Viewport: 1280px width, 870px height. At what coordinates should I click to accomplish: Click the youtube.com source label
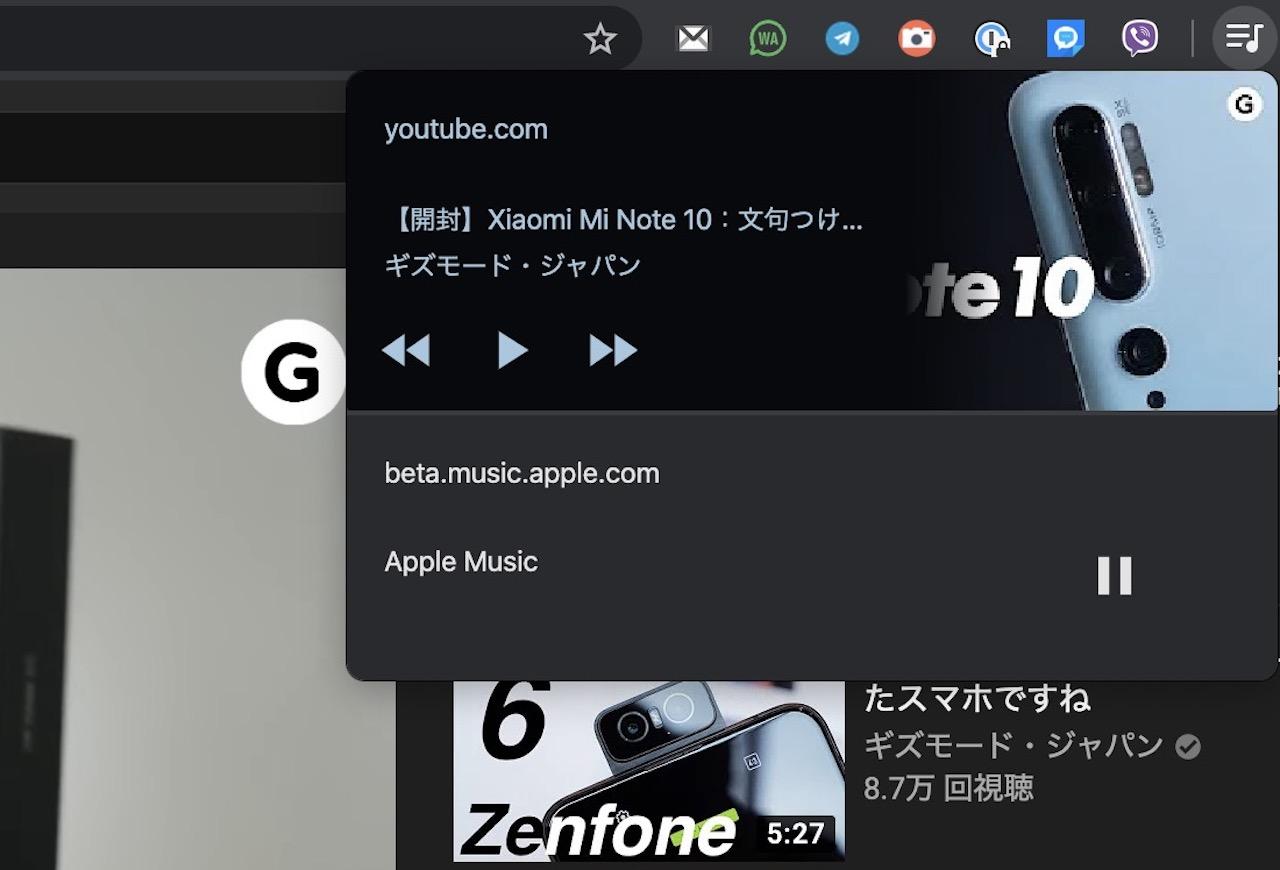click(x=466, y=129)
